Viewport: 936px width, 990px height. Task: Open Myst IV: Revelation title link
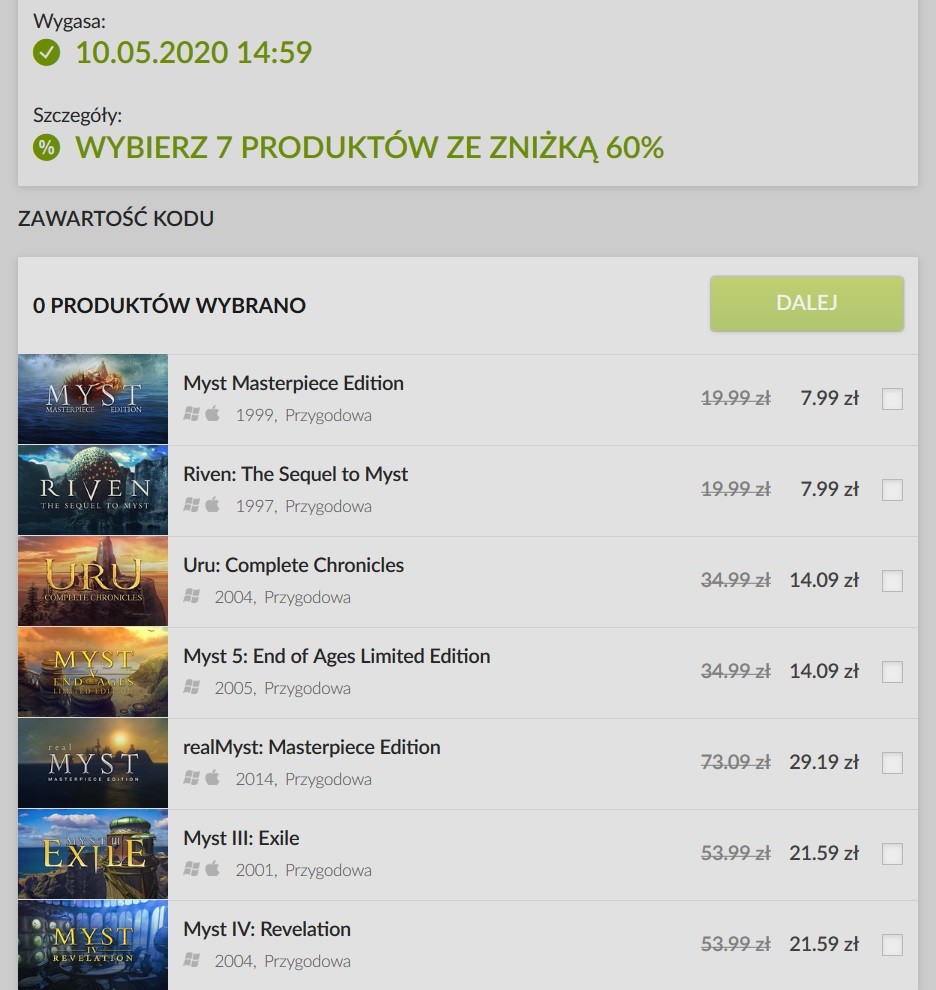267,929
